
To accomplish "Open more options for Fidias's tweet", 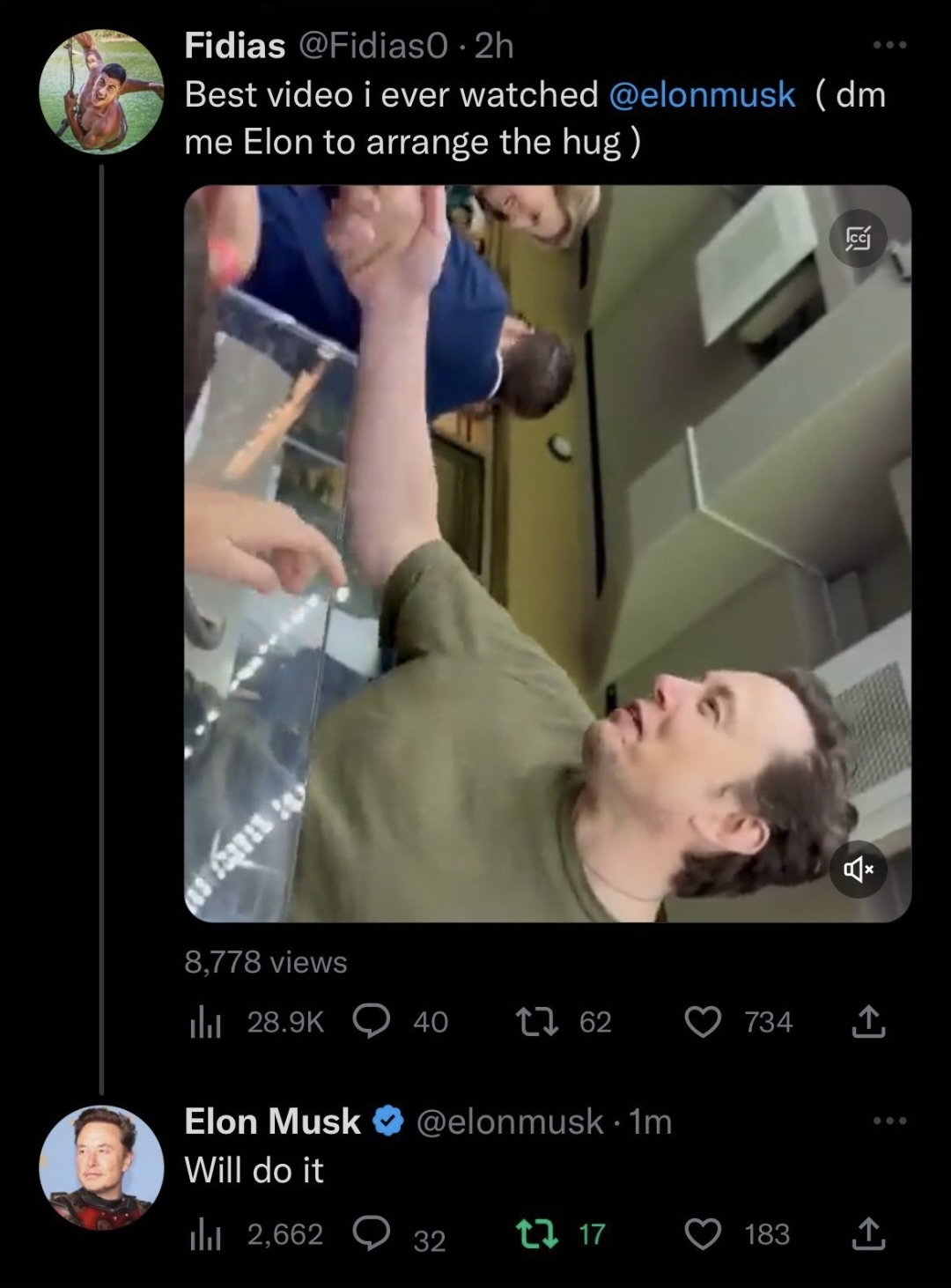I will tap(889, 45).
